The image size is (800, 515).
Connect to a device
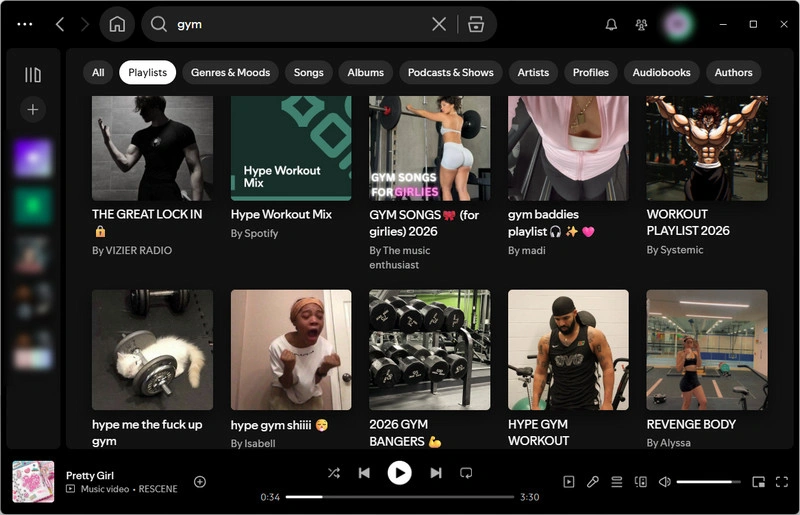pos(640,482)
